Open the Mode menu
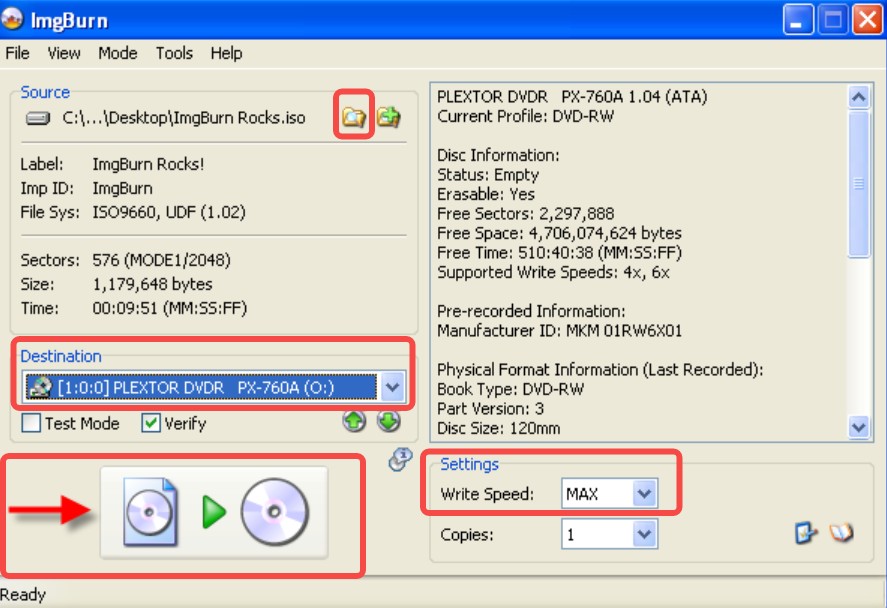Screen dimensions: 887x608 [x=118, y=53]
